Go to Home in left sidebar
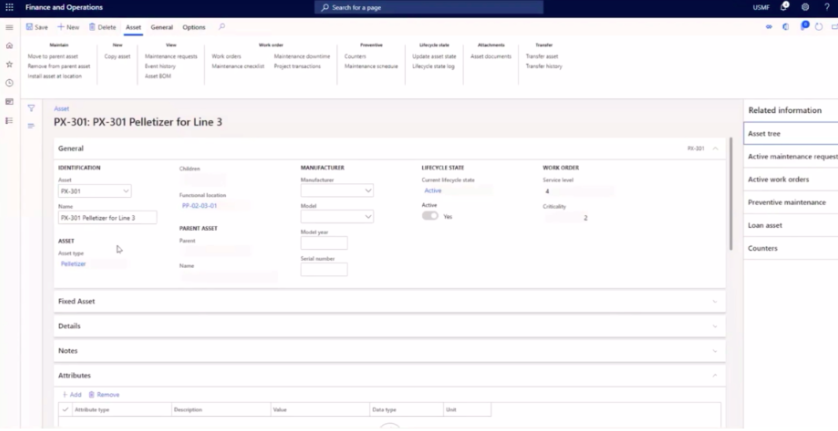838x431 pixels. (x=9, y=46)
